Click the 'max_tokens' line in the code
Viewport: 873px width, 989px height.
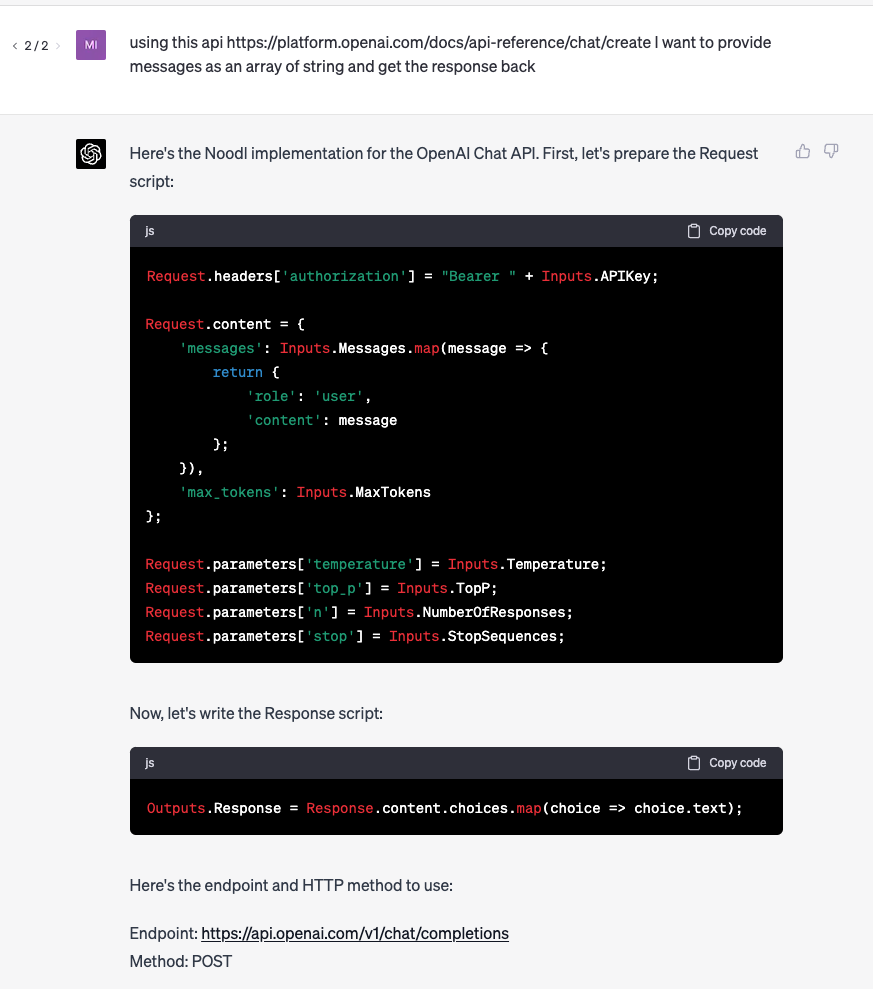[x=305, y=492]
